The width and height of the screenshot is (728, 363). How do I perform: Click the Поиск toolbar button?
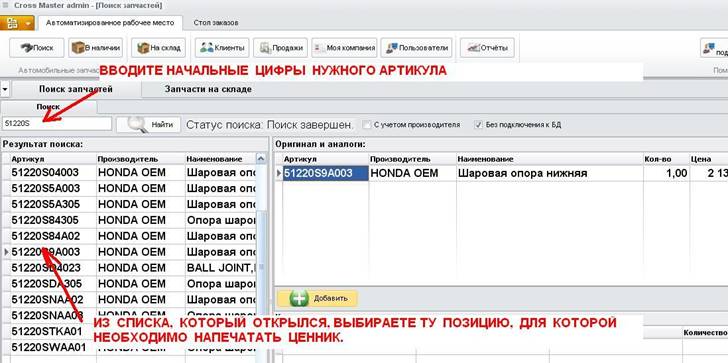37,47
